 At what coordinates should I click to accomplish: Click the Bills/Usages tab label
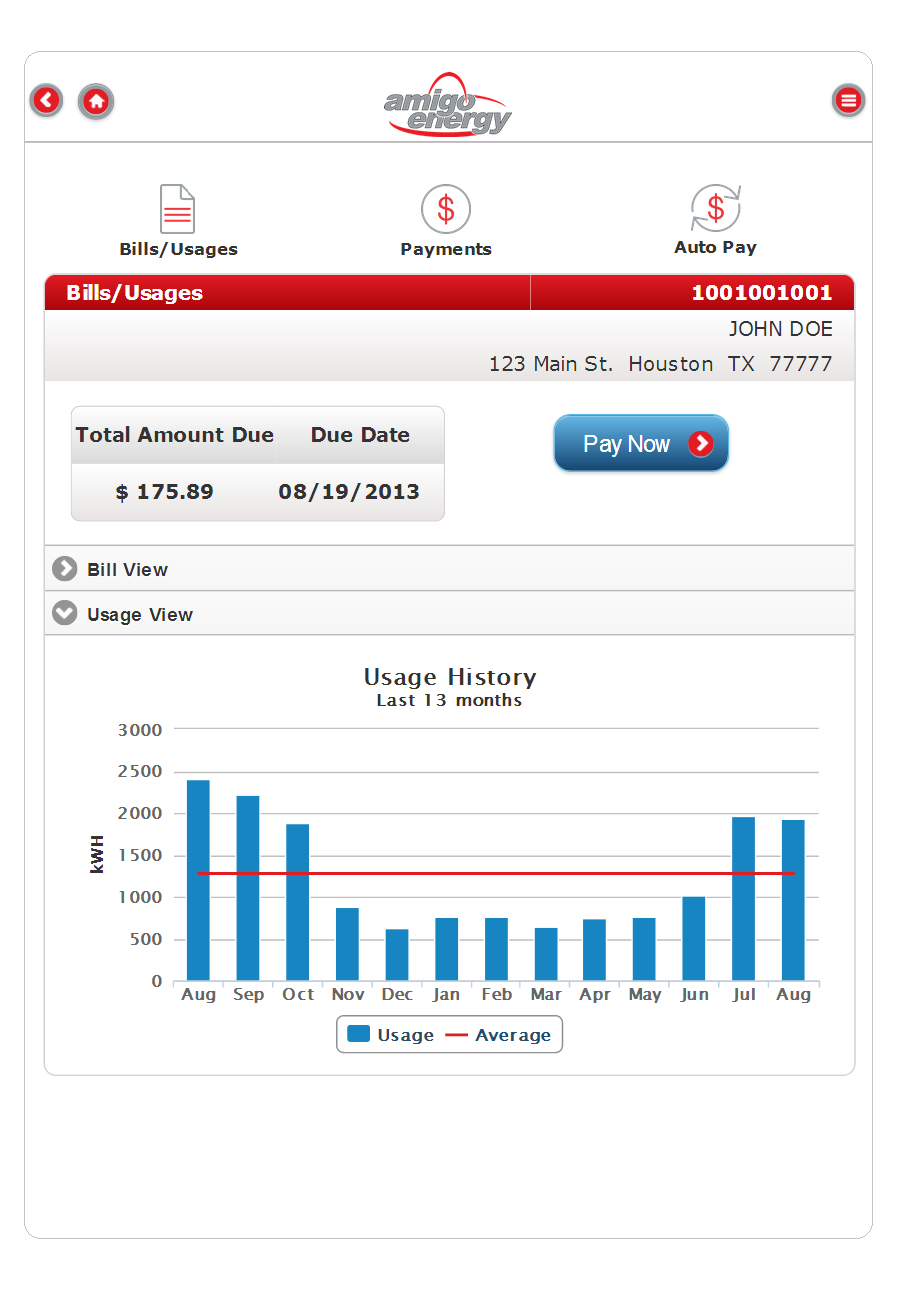tap(179, 250)
